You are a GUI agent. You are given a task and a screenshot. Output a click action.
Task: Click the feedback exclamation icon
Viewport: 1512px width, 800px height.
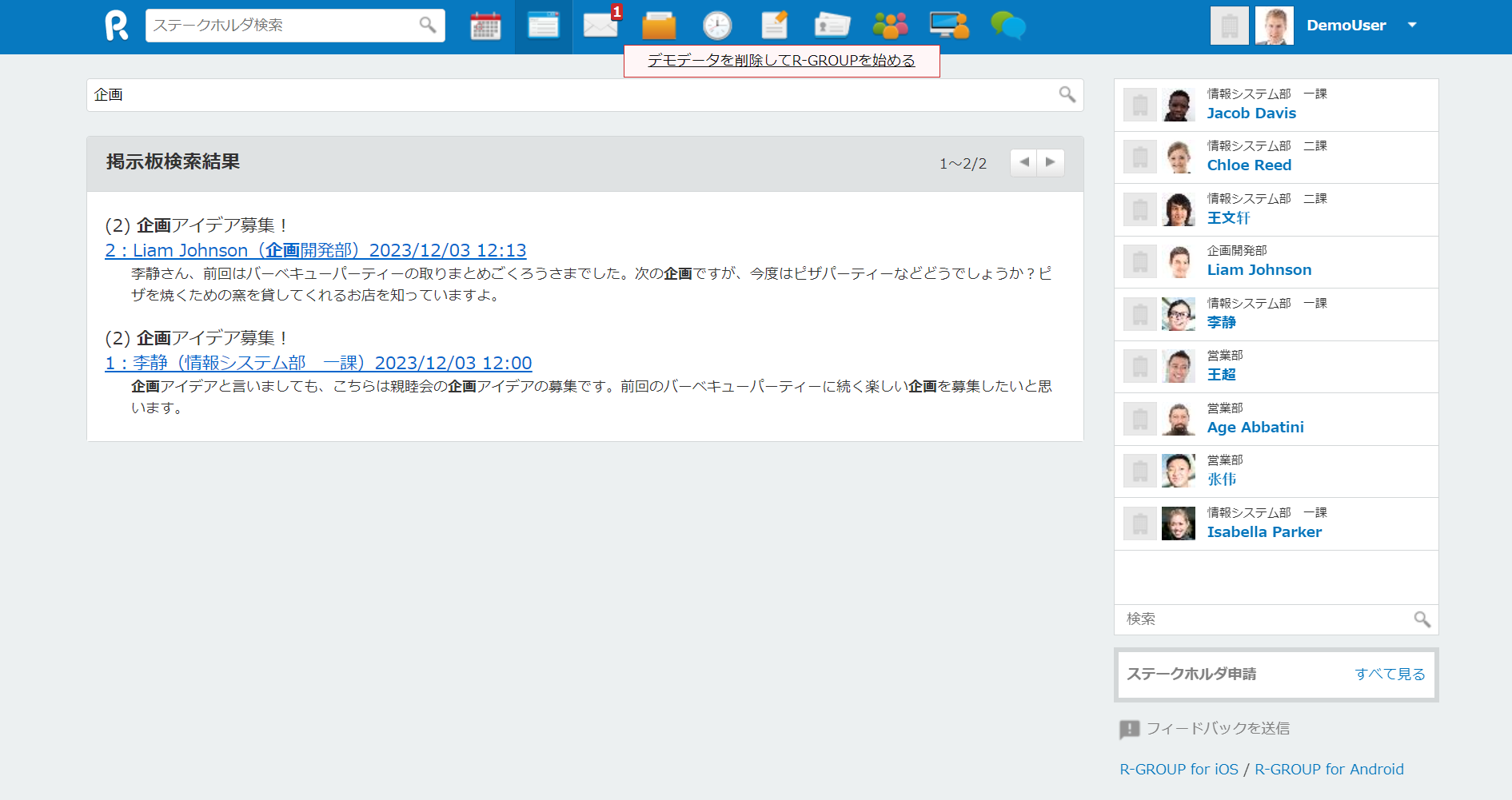1129,728
